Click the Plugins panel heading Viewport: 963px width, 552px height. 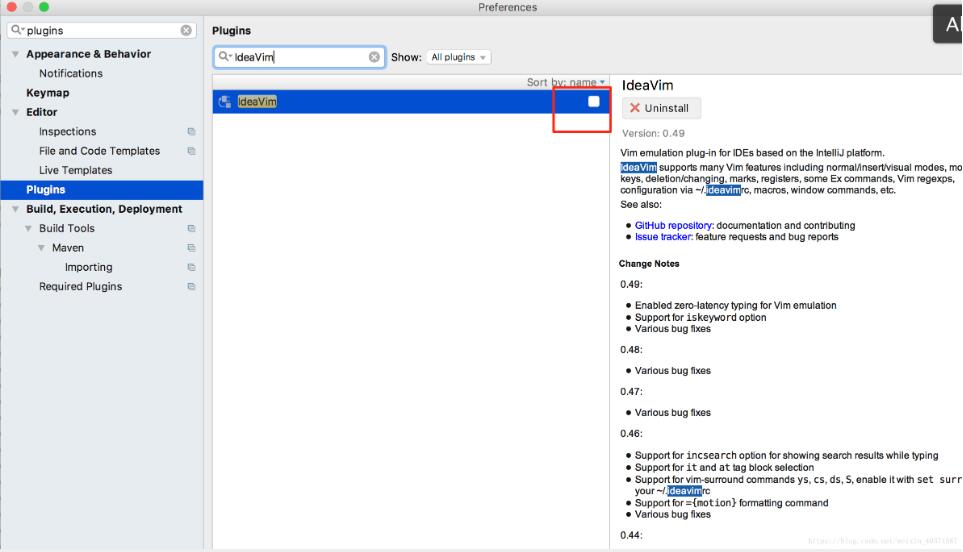pos(232,31)
